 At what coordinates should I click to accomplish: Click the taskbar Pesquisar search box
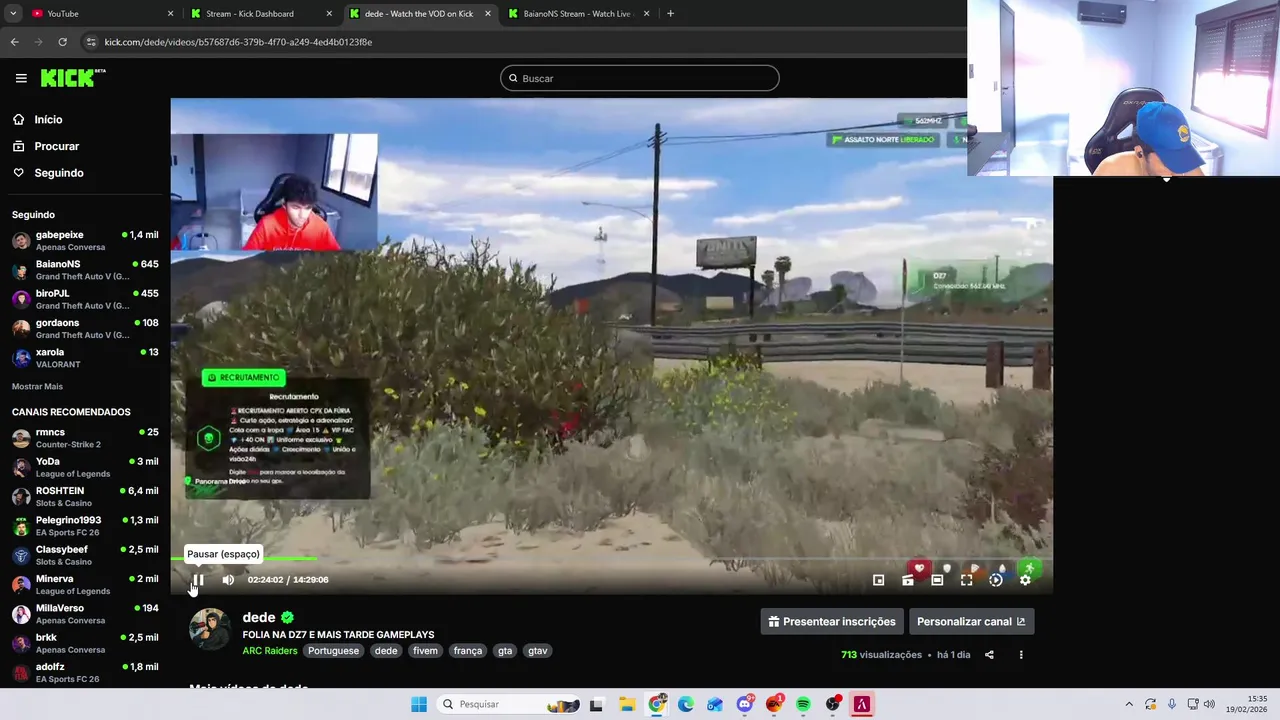click(508, 704)
